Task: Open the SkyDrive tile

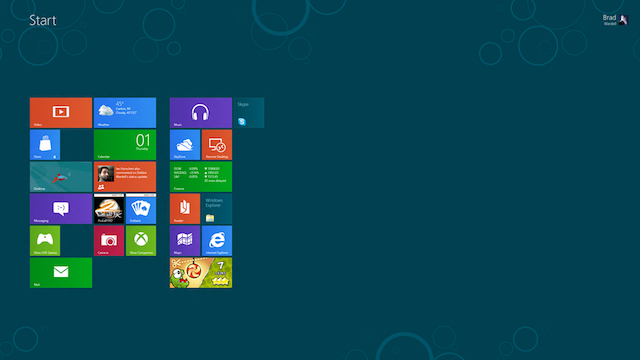Action: [185, 144]
